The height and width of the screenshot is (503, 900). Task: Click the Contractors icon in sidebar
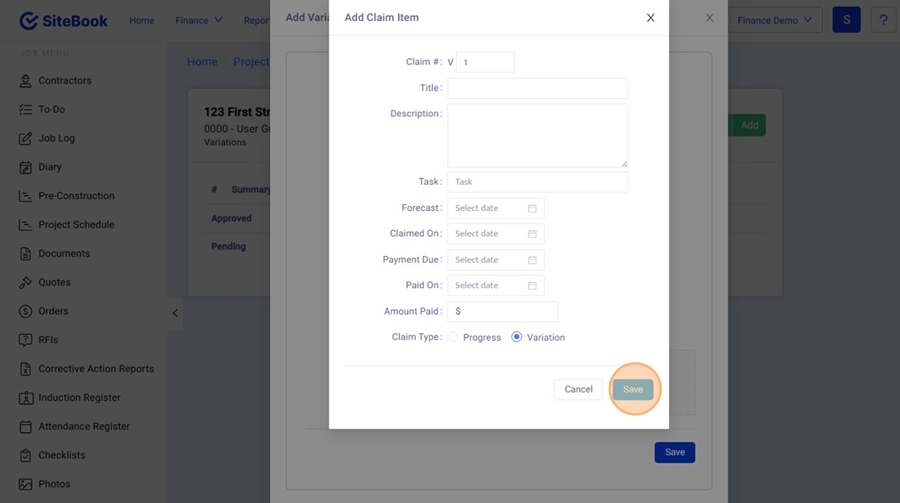(25, 81)
